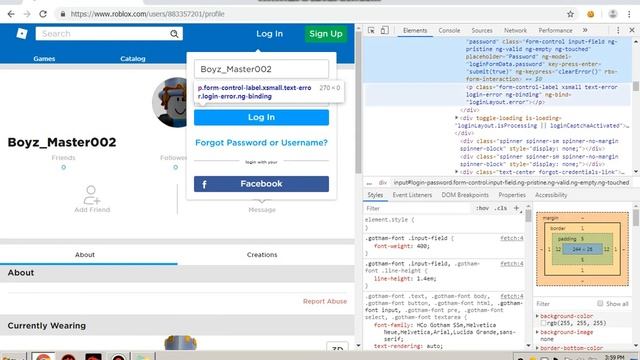Click the Report Abuse link
The width and height of the screenshot is (640, 360).
[324, 301]
